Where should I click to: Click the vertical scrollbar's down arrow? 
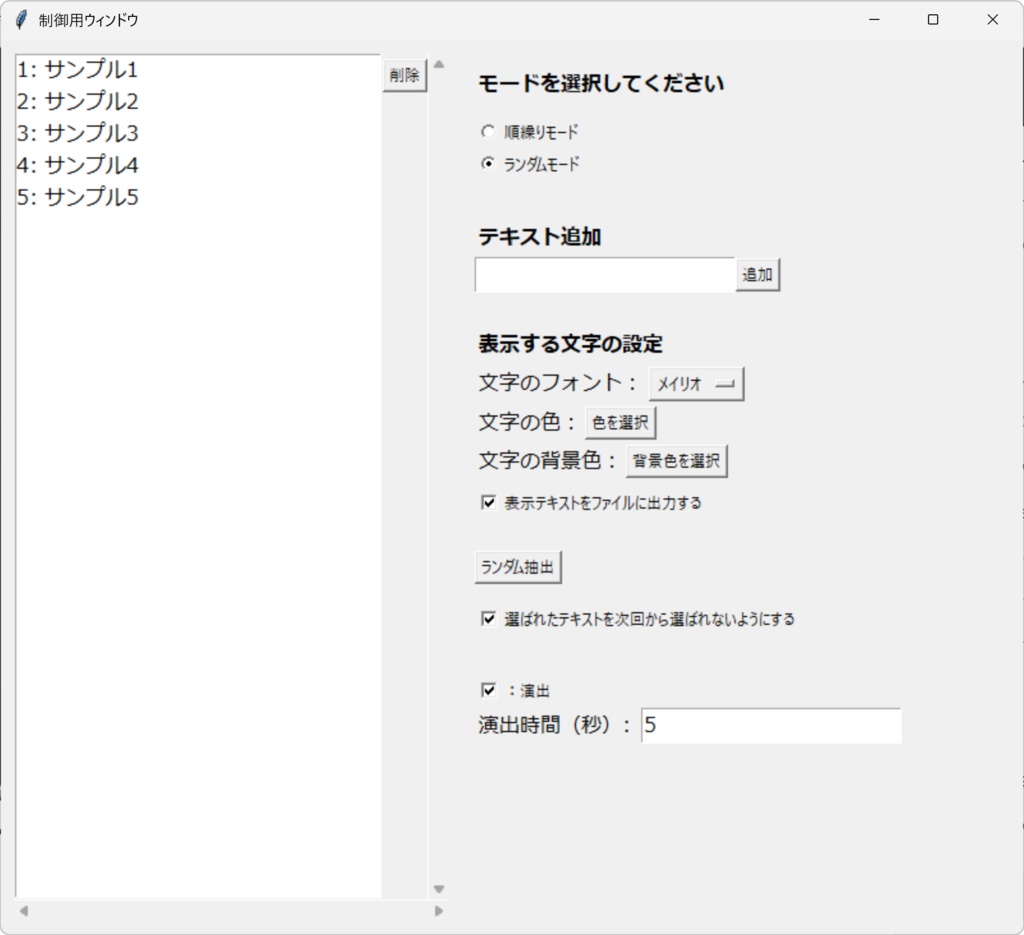438,887
